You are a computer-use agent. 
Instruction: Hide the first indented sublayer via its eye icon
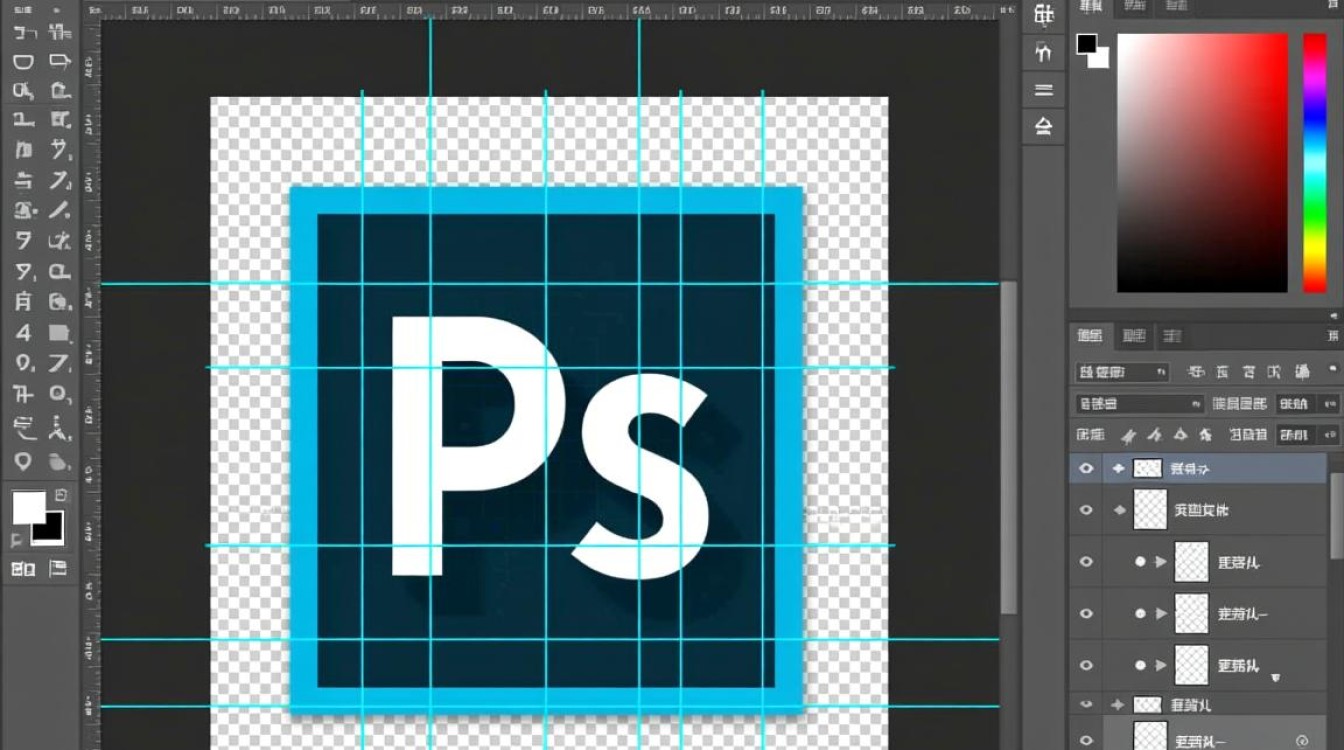pyautogui.click(x=1086, y=562)
